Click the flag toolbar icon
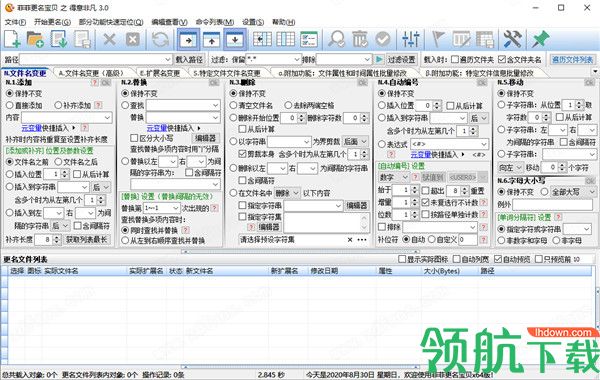This screenshot has height=380, width=600. (x=438, y=39)
